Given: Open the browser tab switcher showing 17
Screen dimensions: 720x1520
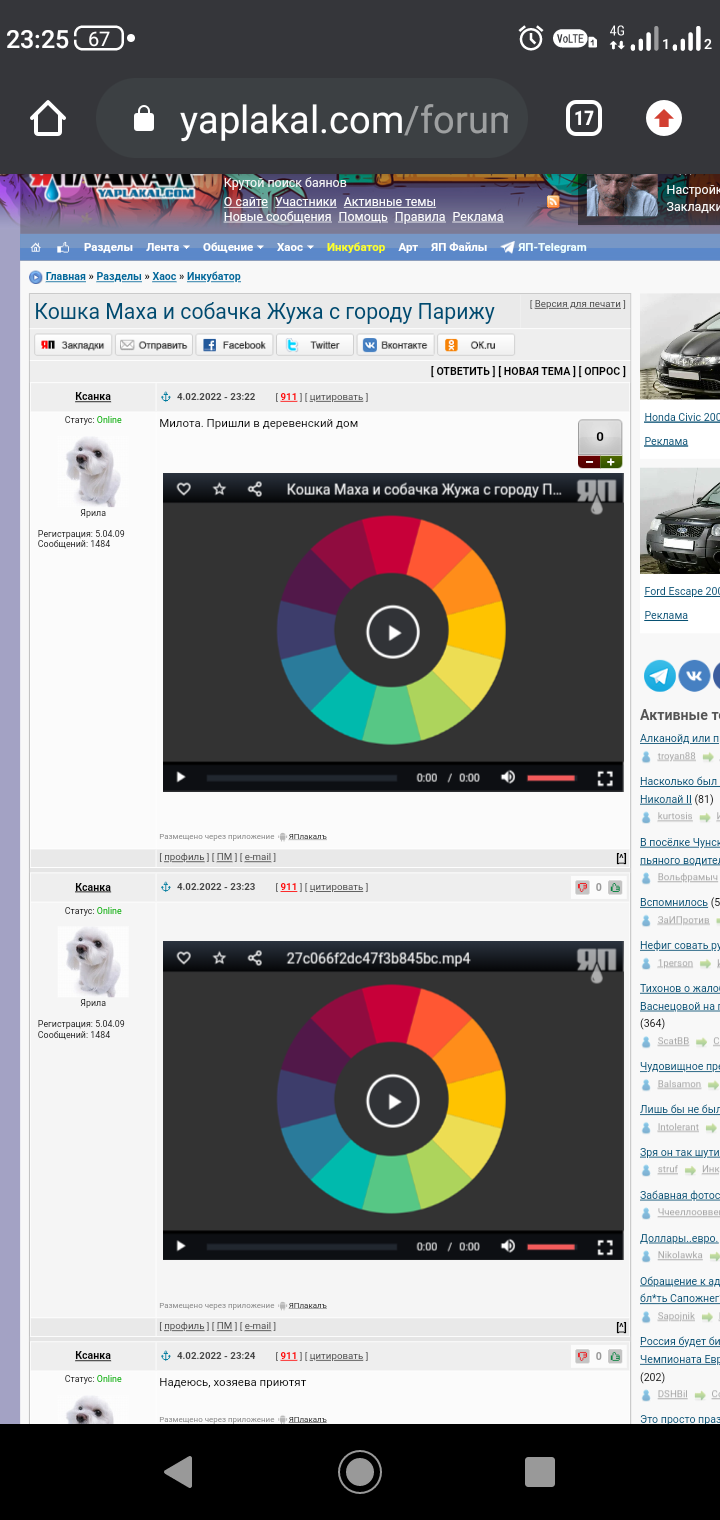Looking at the screenshot, I should 584,120.
